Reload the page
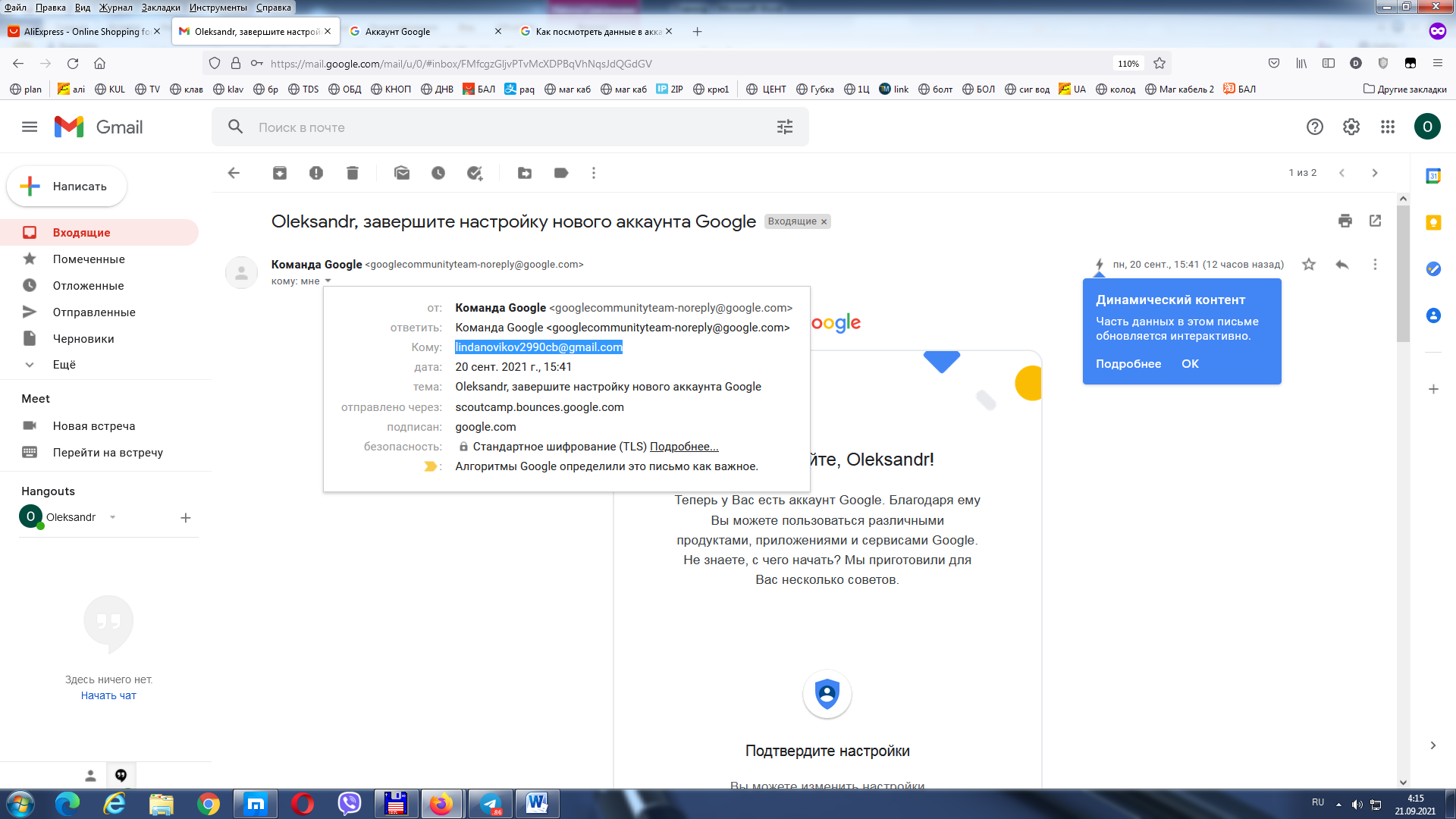 (x=73, y=64)
